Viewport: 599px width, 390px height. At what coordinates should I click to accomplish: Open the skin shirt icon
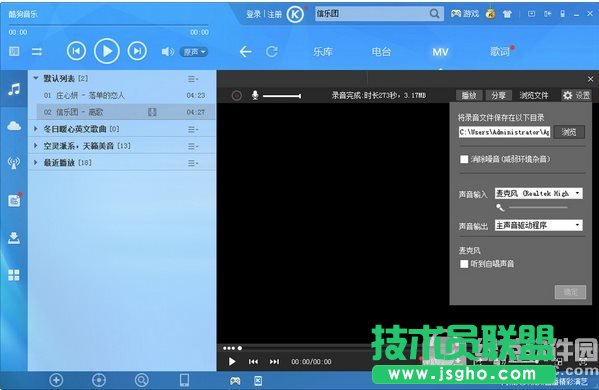pyautogui.click(x=507, y=14)
